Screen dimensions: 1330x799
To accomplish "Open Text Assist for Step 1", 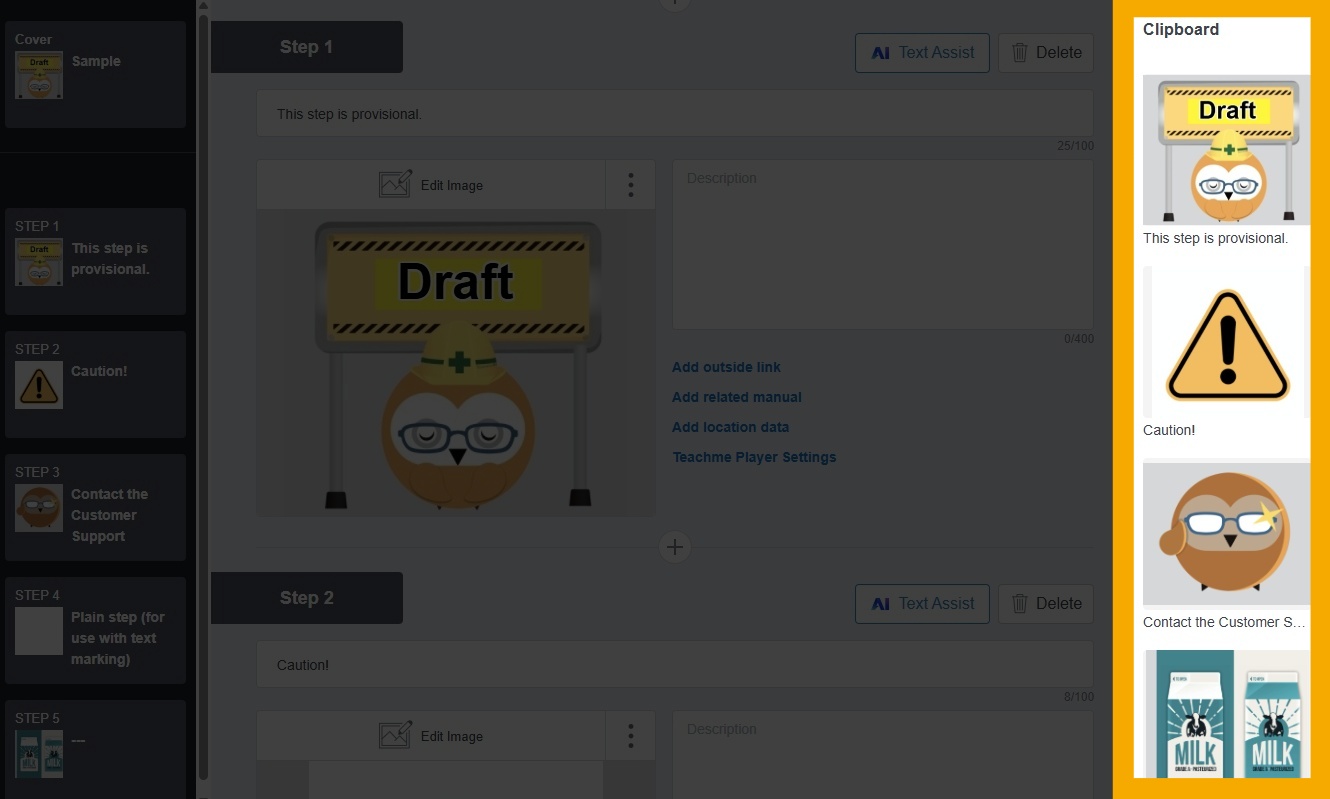I will (x=921, y=52).
